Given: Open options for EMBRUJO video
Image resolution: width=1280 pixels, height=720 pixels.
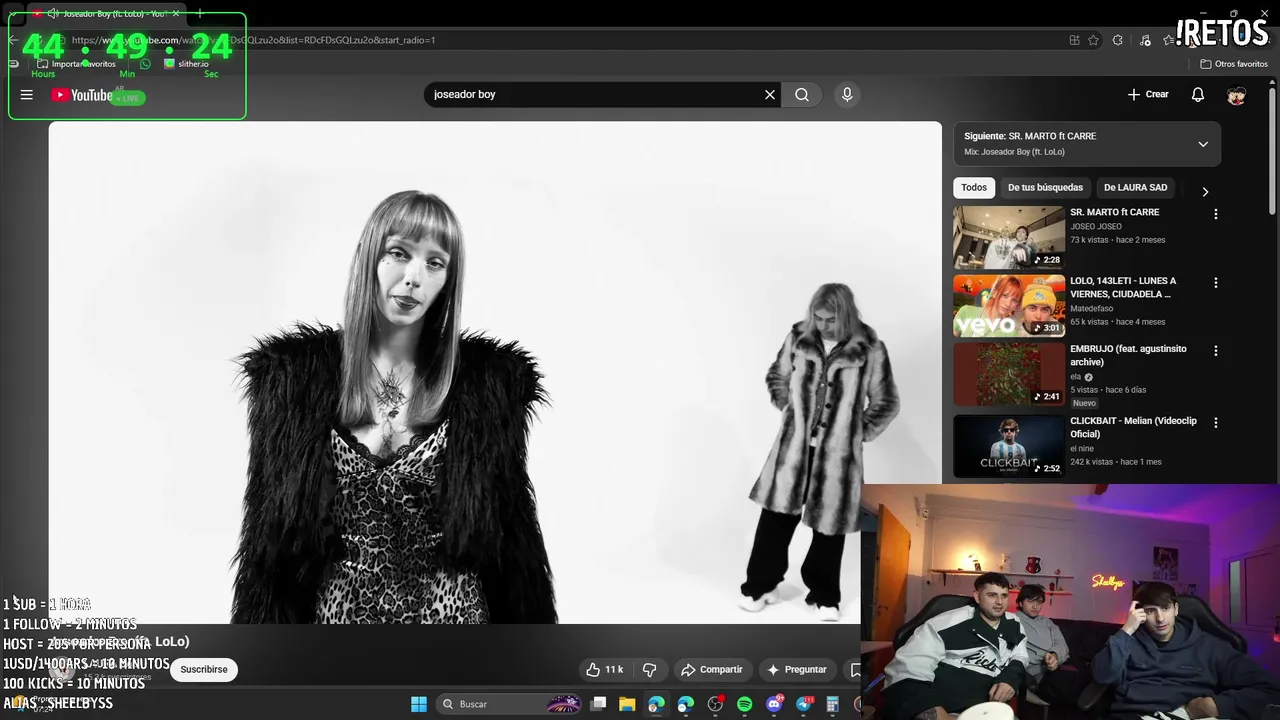Looking at the screenshot, I should tap(1216, 351).
